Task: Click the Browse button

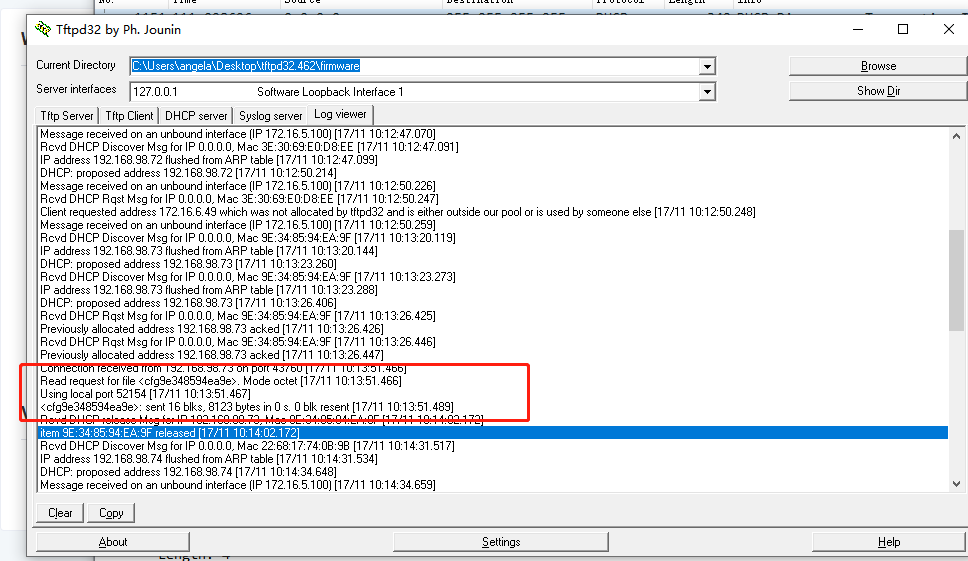Action: (878, 66)
